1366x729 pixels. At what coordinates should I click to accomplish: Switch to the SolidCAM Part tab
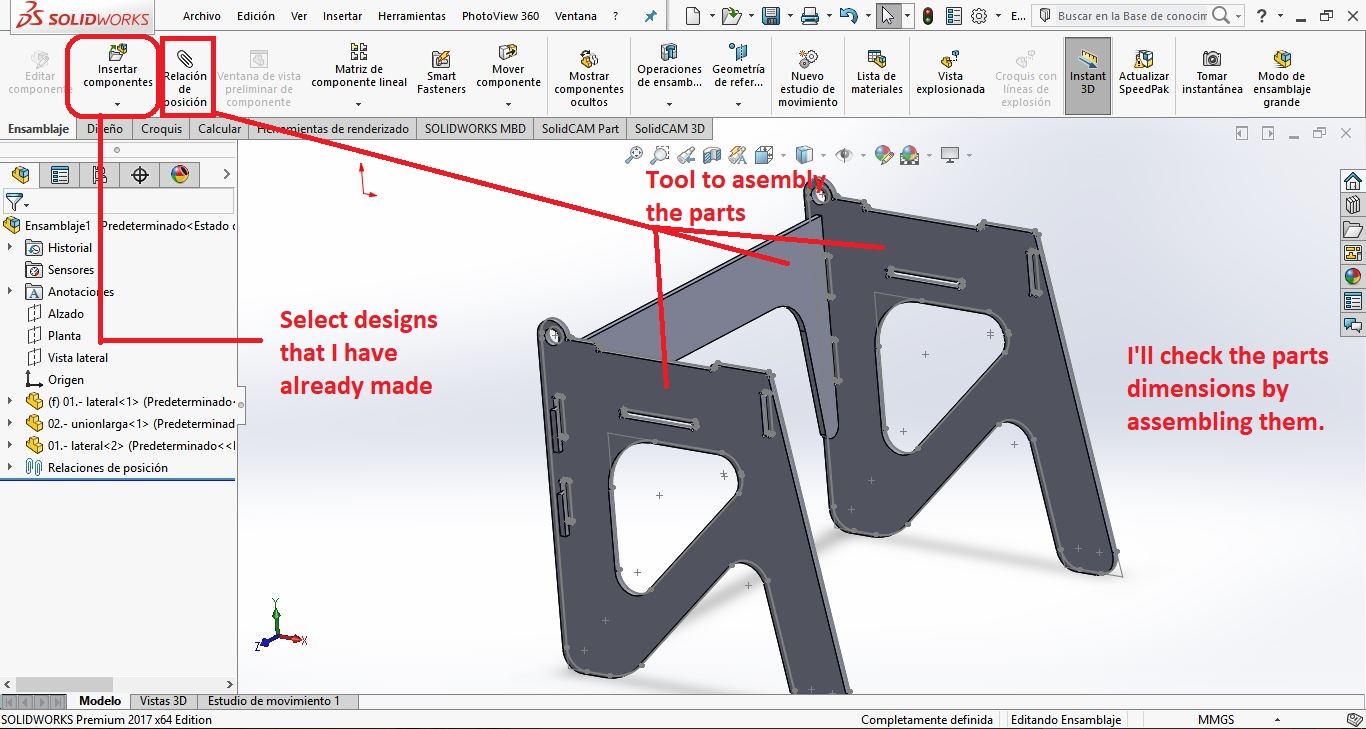[x=580, y=129]
